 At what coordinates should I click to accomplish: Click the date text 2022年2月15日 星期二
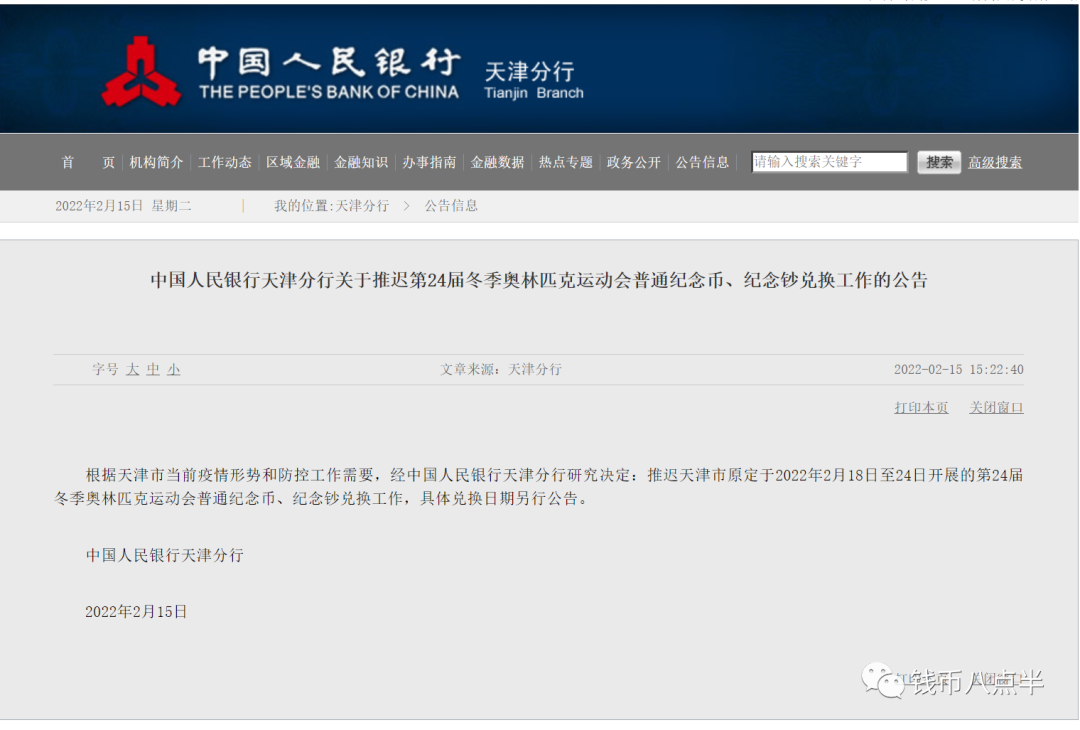tap(123, 206)
